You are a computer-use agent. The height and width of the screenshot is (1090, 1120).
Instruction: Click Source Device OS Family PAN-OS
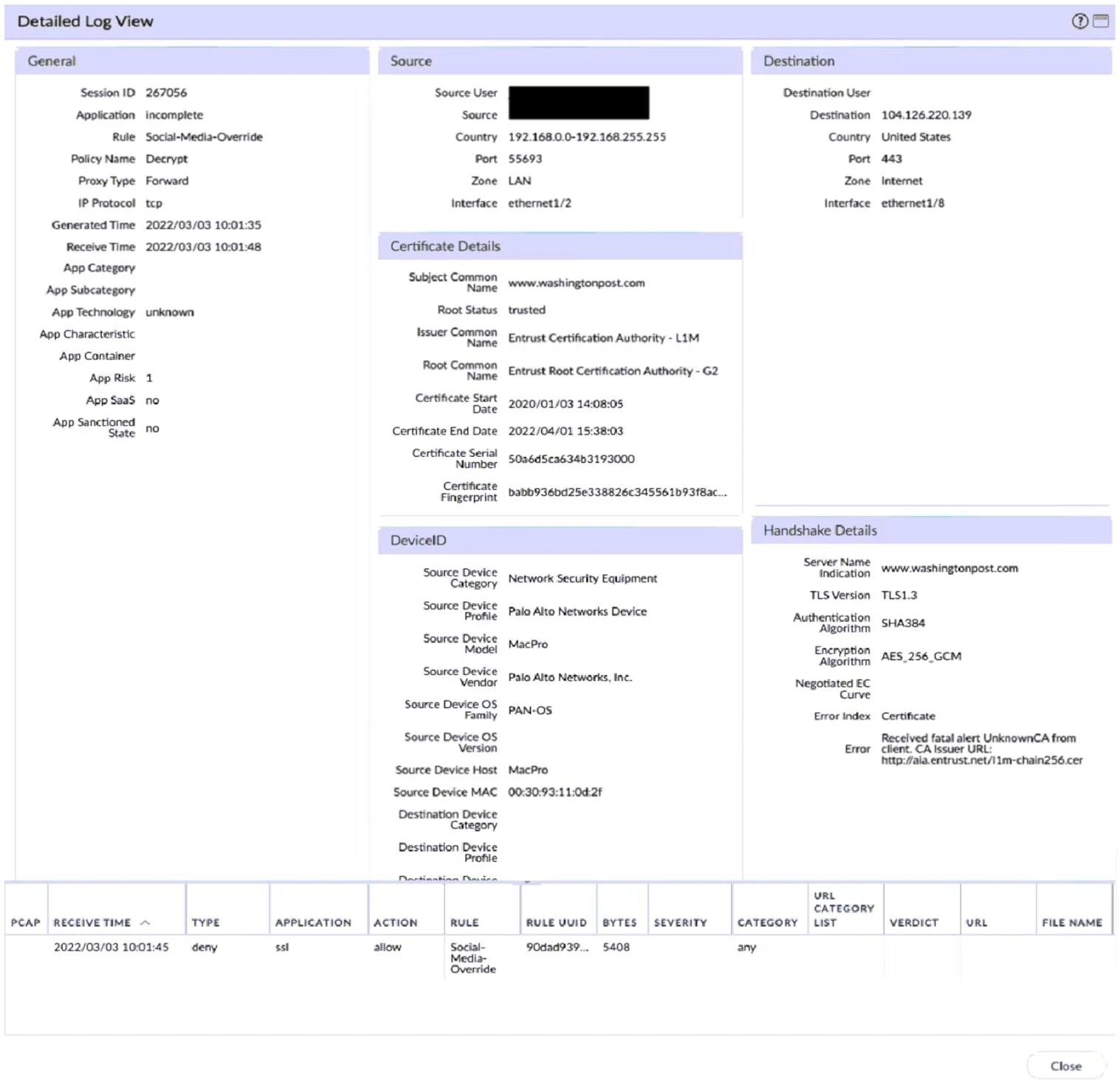coord(530,710)
